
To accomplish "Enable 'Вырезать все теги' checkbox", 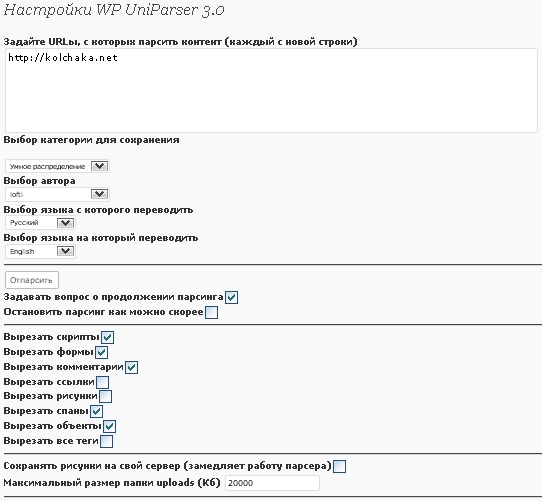I will 106,441.
